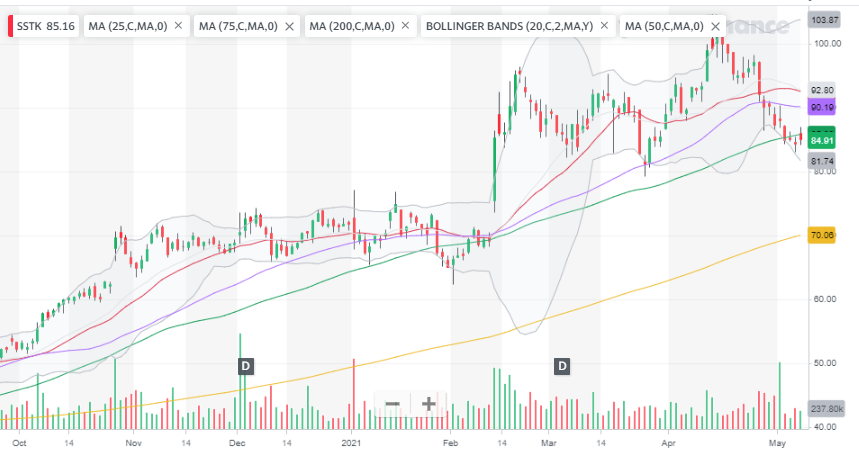Remove the MA (75,C,MA,0) indicator

point(288,26)
